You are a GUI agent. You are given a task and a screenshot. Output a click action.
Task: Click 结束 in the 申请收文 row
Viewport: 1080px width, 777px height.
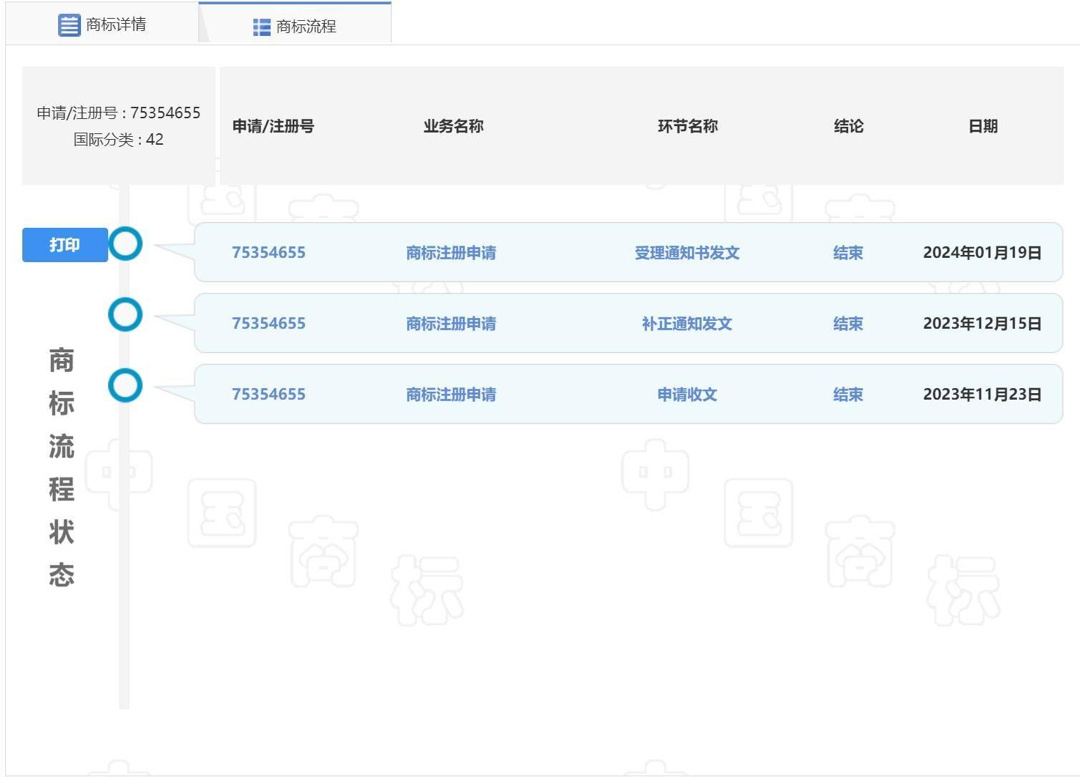(848, 395)
